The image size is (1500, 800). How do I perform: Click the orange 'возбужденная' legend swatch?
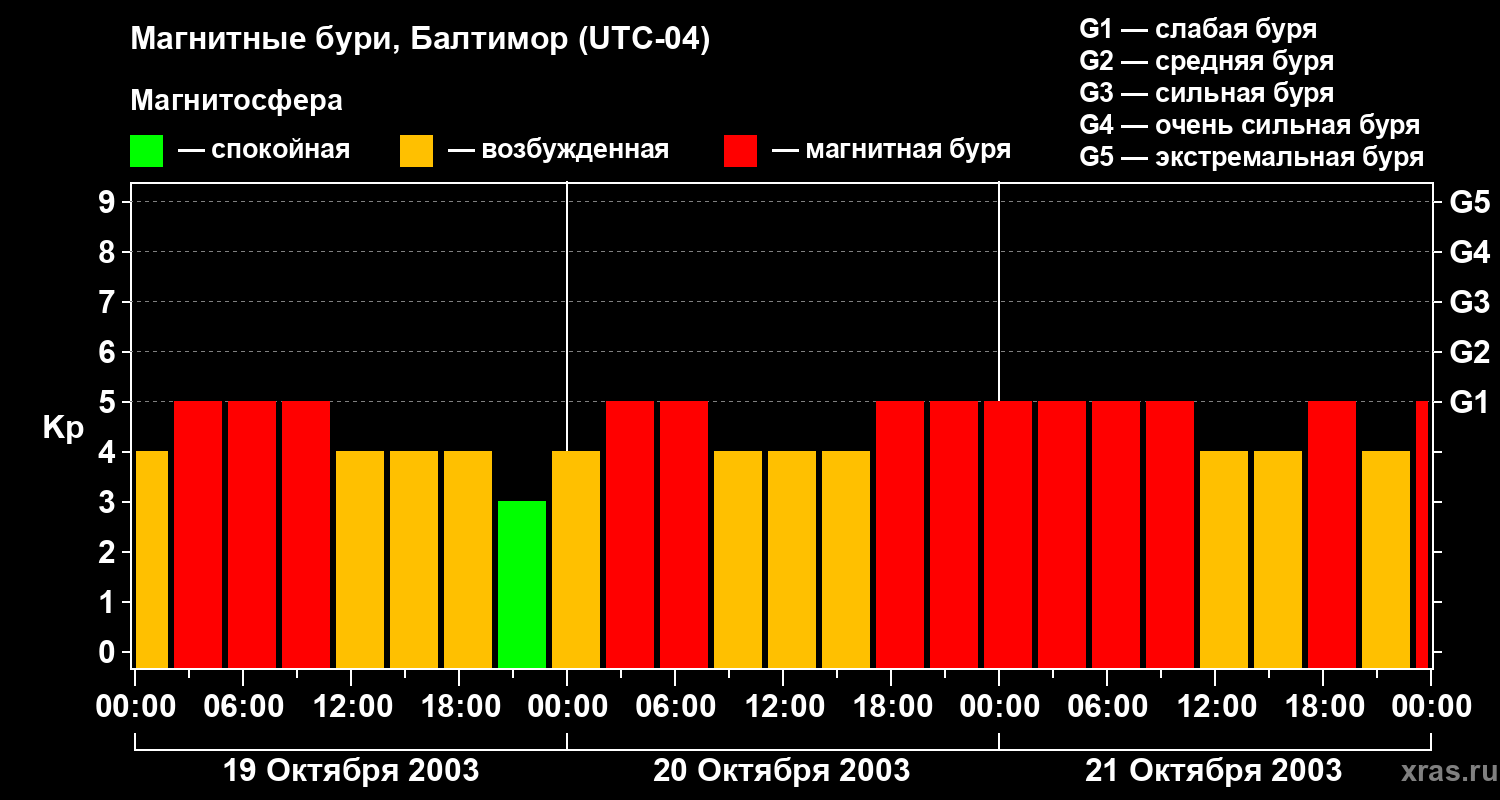[416, 151]
